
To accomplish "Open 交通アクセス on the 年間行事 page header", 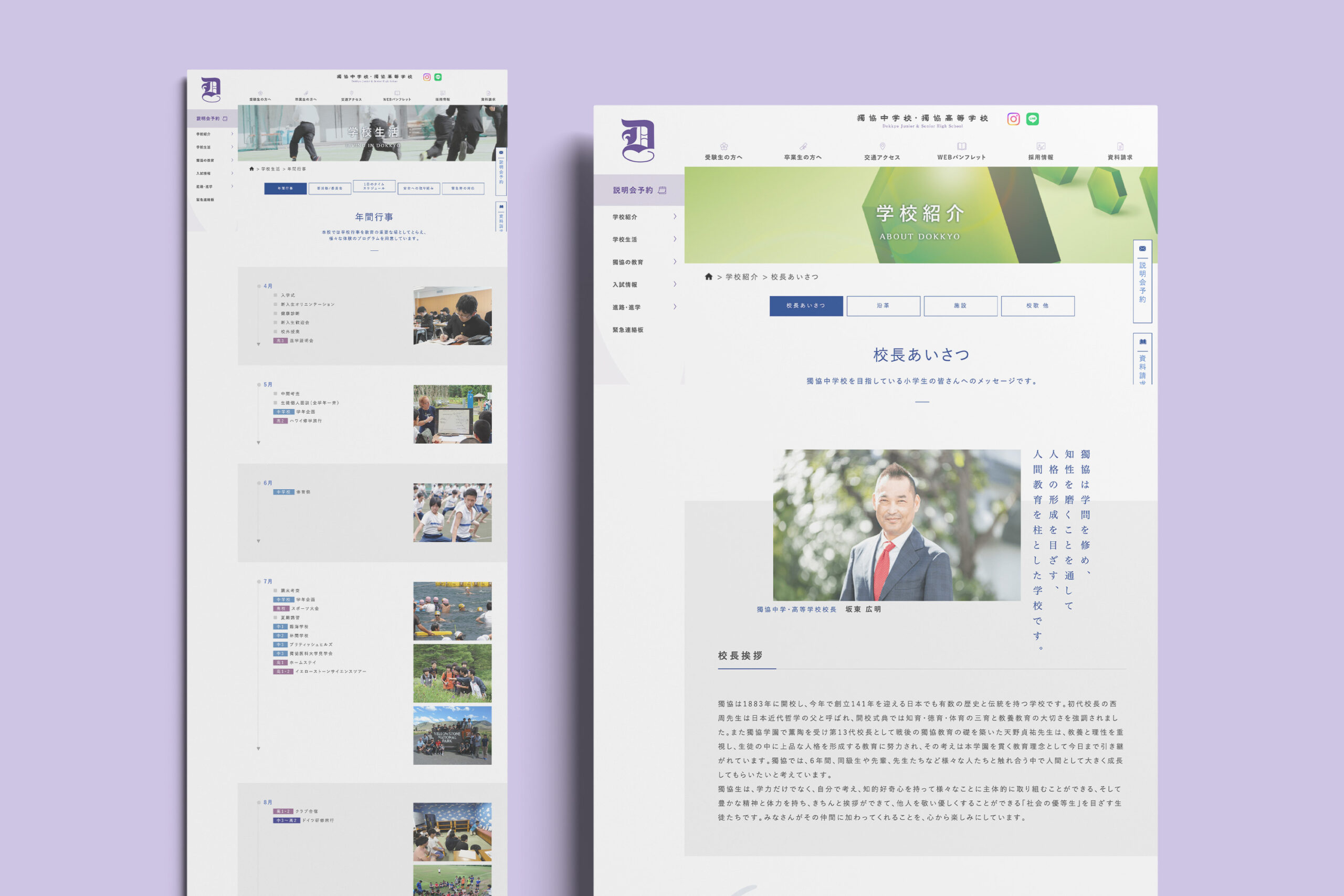I will 351,96.
